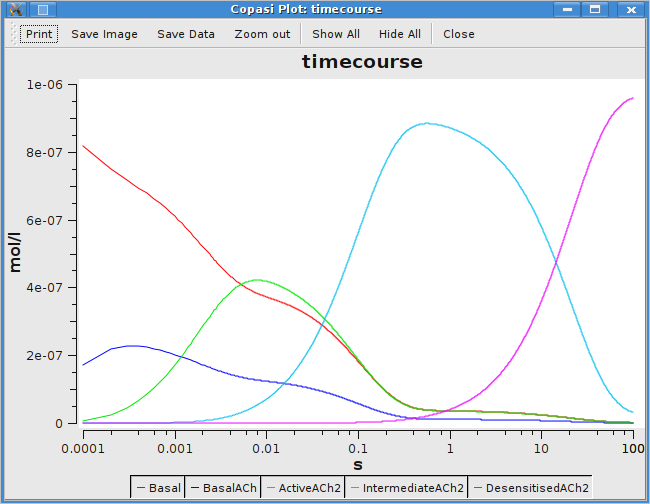Click the peak of the cyan IntermediateACh2 curve

(427, 123)
